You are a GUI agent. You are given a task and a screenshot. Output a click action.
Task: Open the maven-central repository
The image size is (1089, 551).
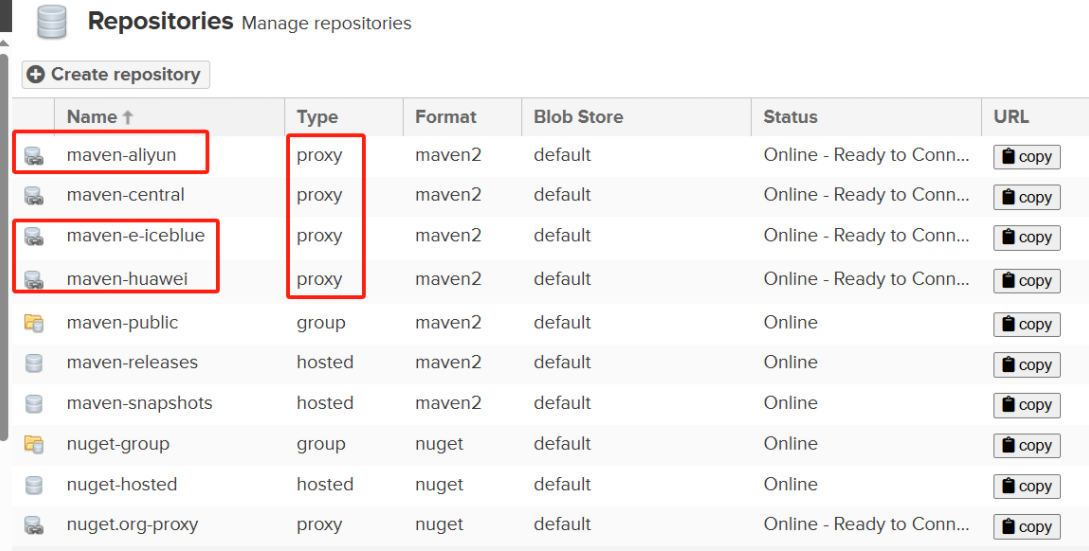pos(126,195)
